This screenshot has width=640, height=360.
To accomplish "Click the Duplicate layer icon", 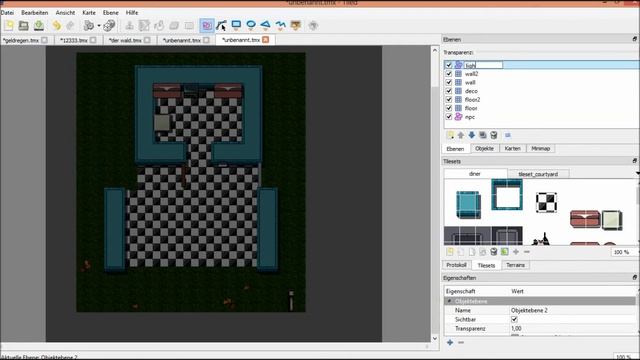I will 483,135.
